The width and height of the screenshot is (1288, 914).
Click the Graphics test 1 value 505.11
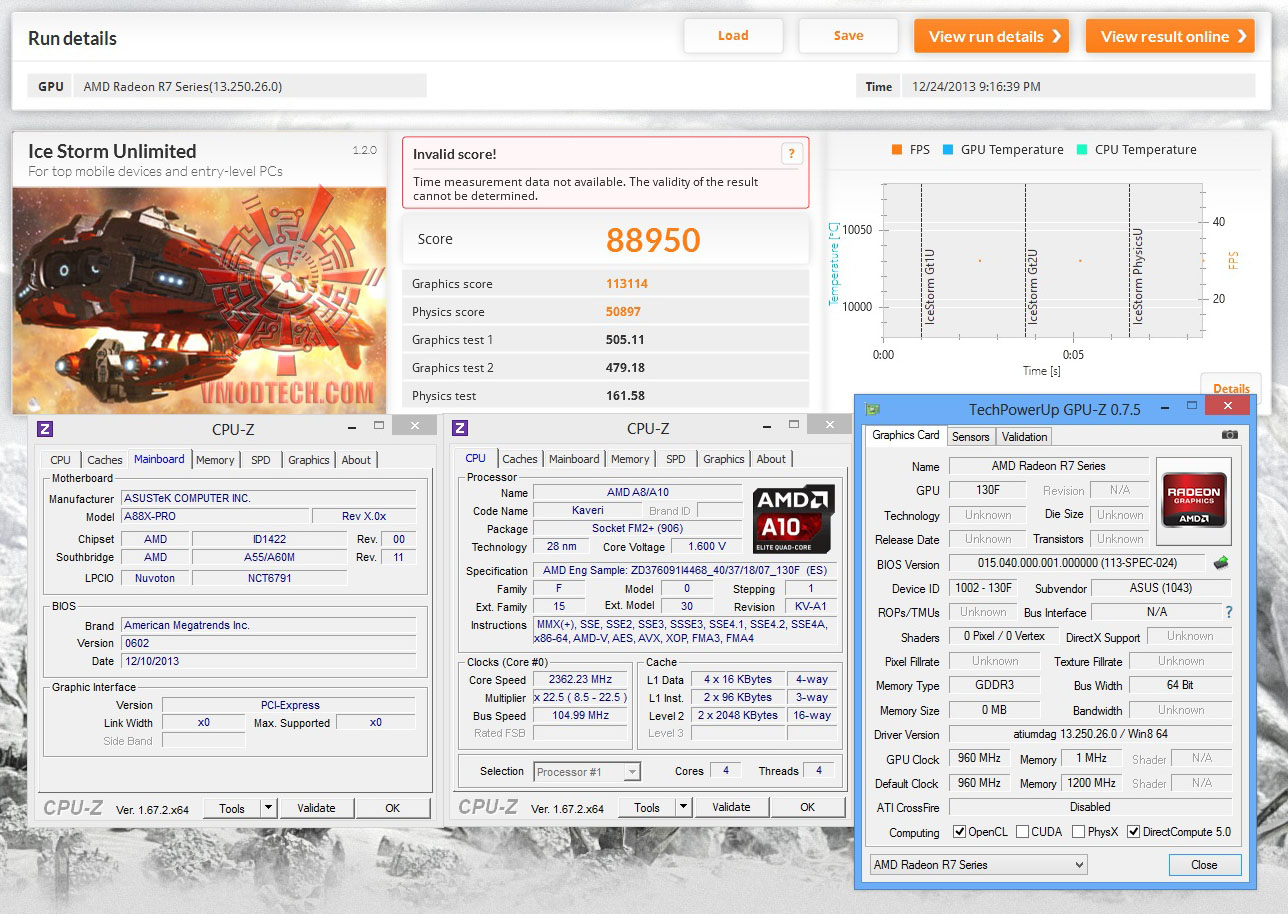pos(625,340)
